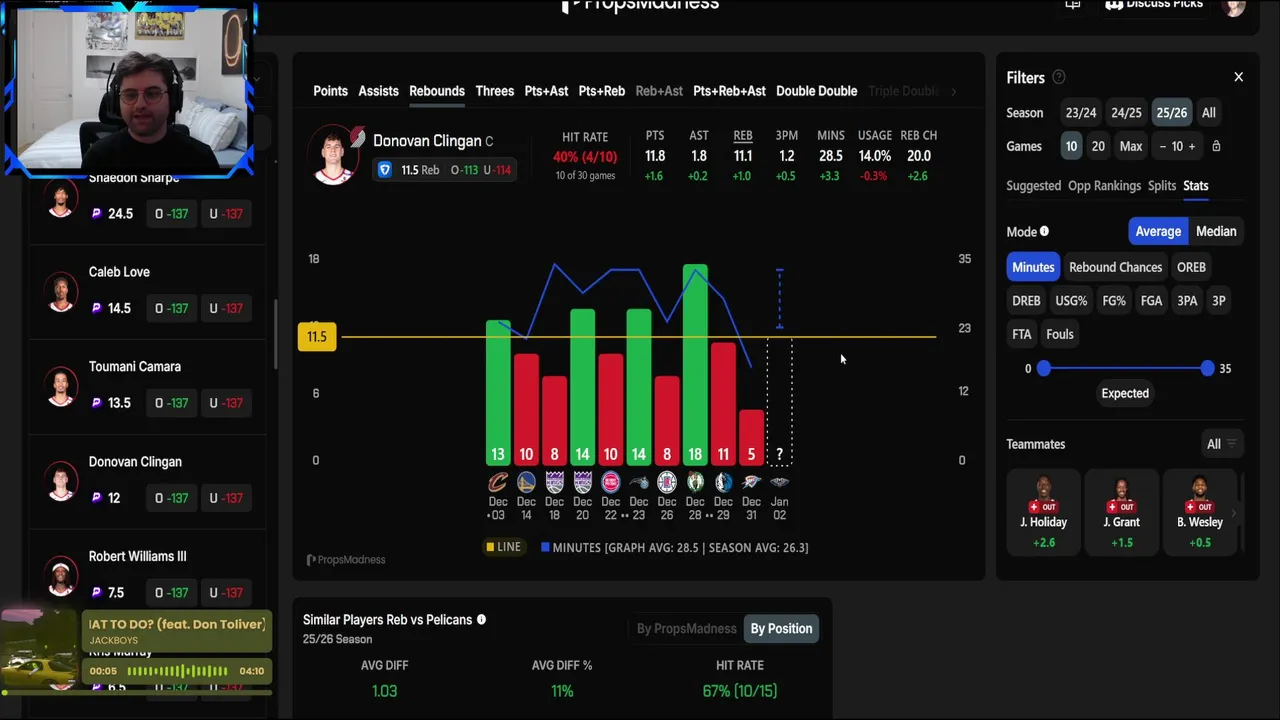Click the Expected button
1280x720 pixels.
tap(1125, 393)
